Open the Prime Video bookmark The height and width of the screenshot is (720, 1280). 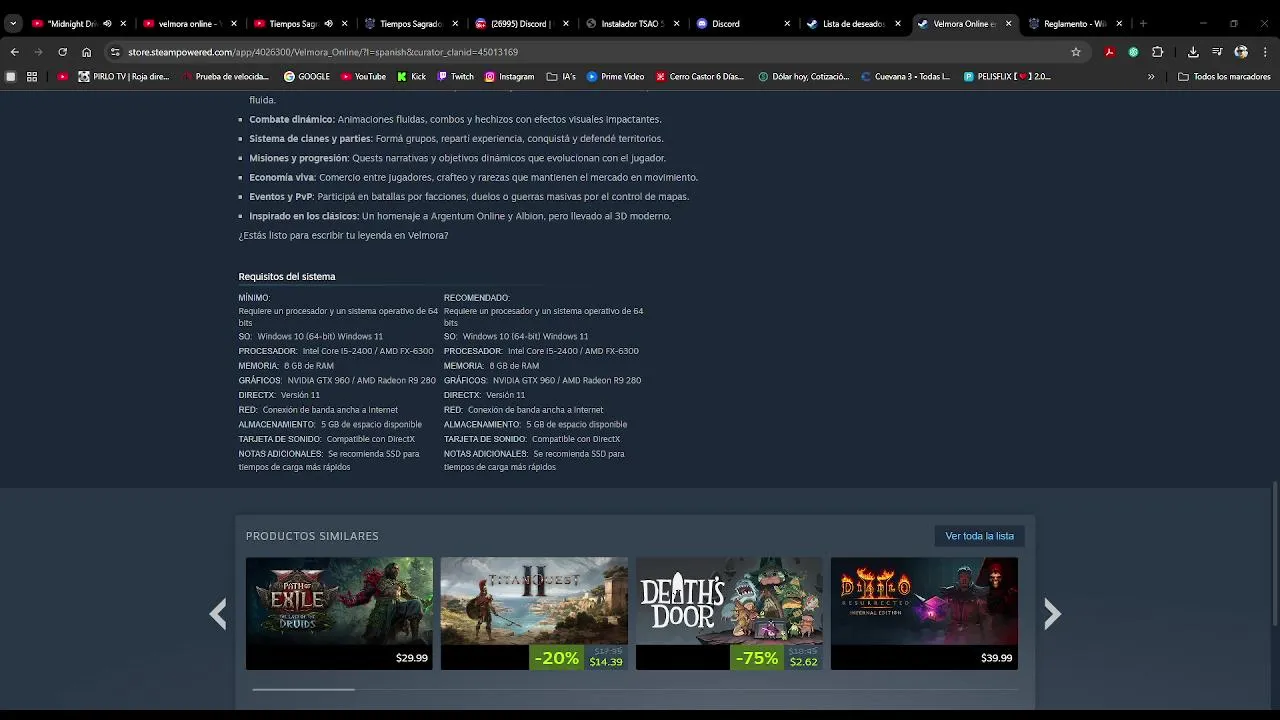point(616,76)
